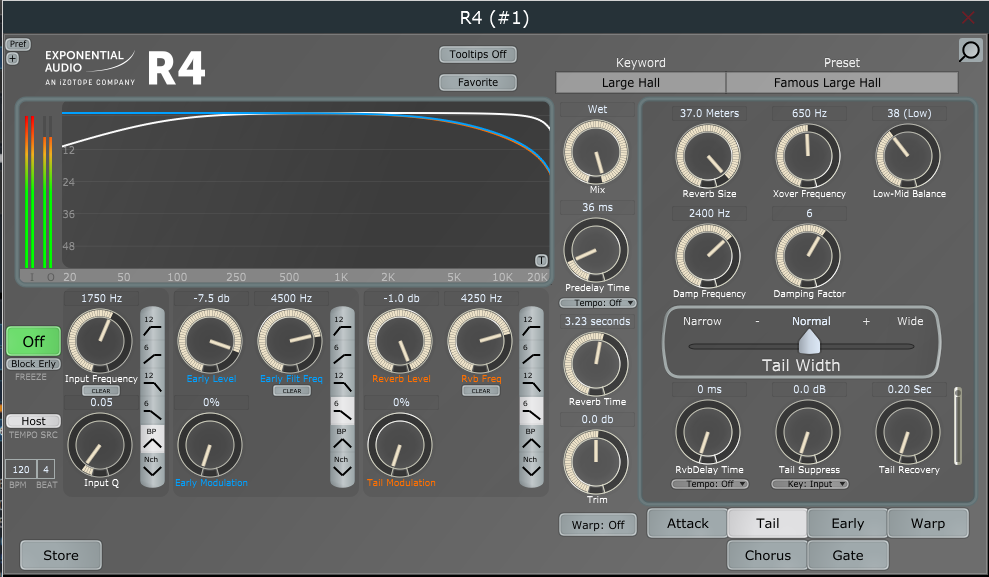
Task: Select 12 dB low-pass shape for Early filter
Action: pos(342,382)
